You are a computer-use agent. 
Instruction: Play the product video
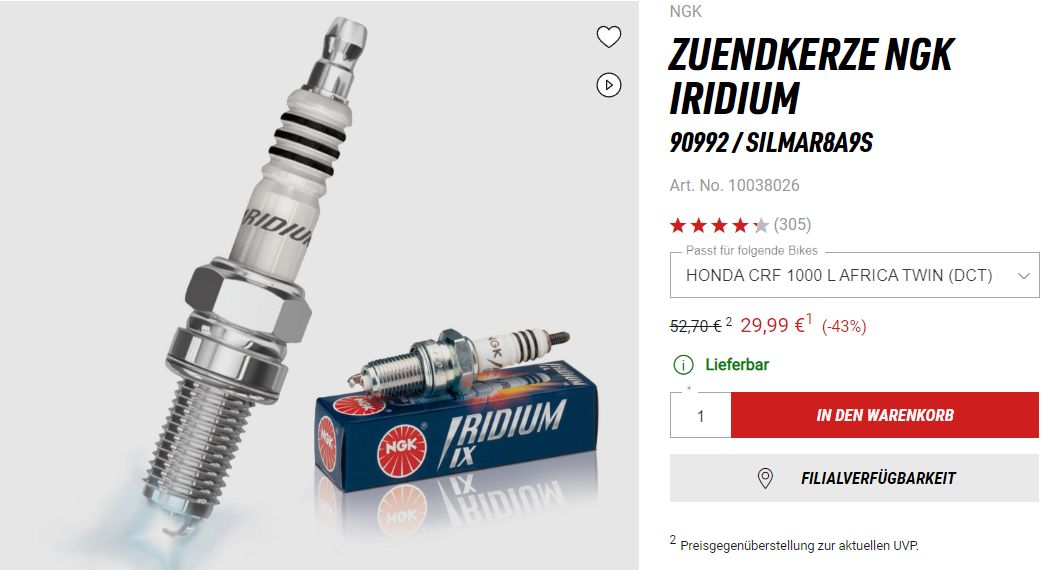pyautogui.click(x=608, y=85)
